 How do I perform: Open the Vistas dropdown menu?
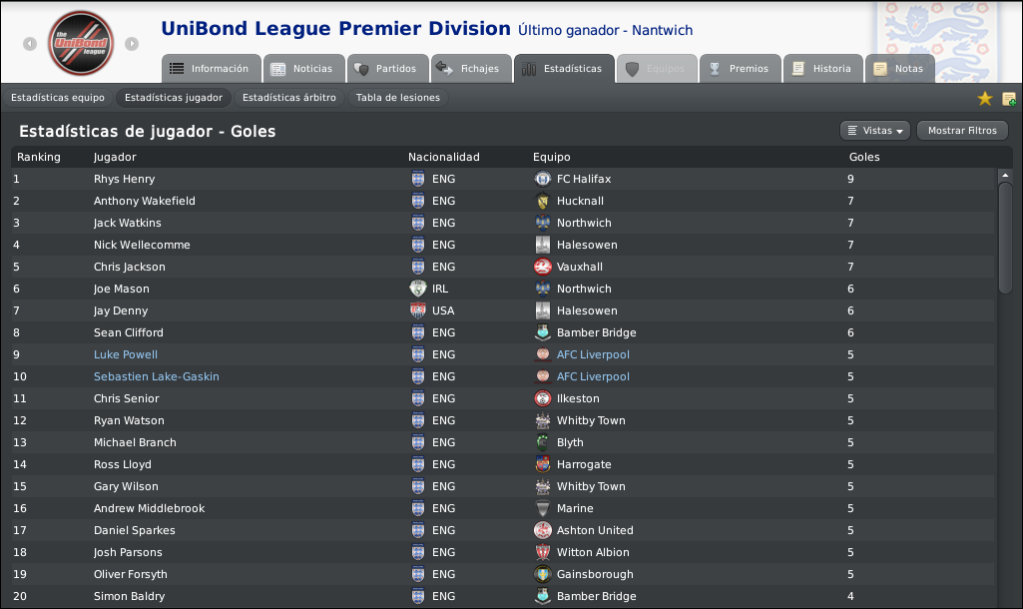(x=875, y=131)
